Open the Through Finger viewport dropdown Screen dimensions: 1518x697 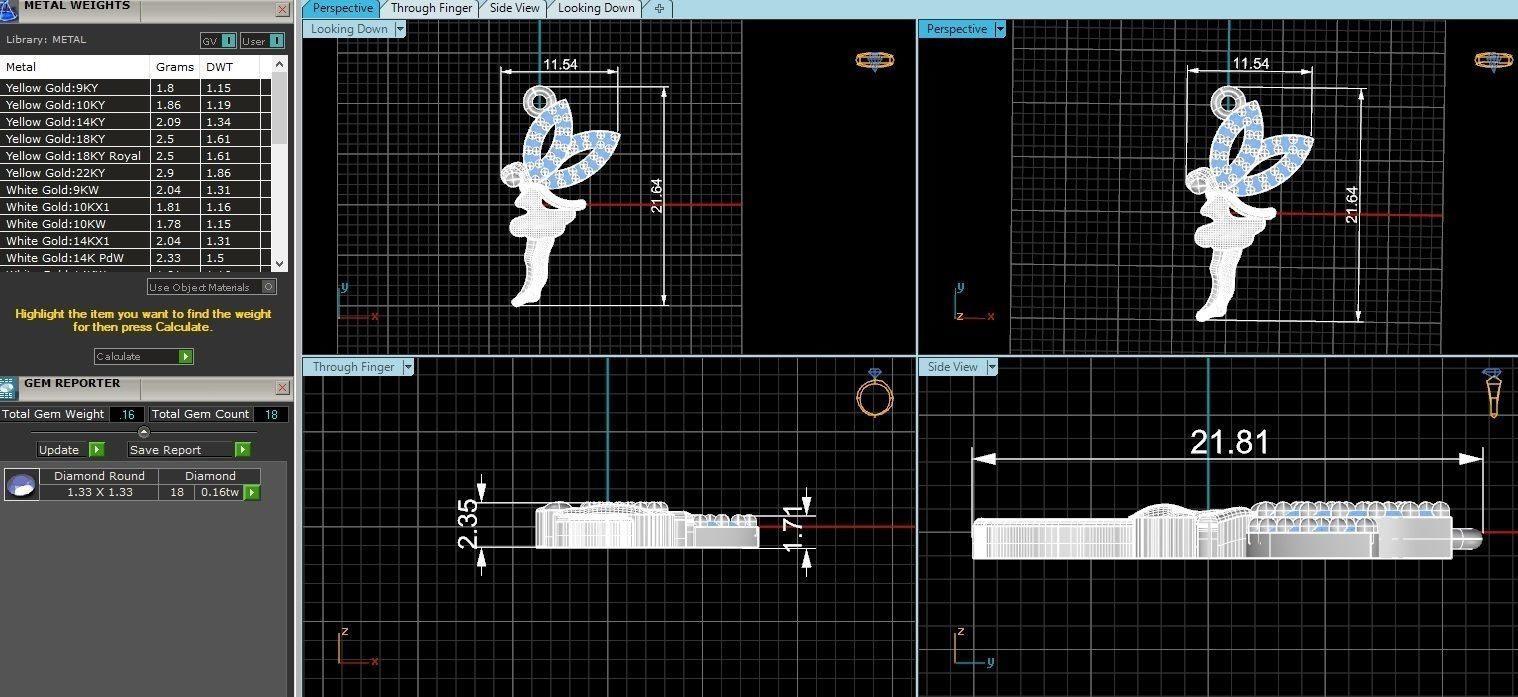[x=407, y=367]
